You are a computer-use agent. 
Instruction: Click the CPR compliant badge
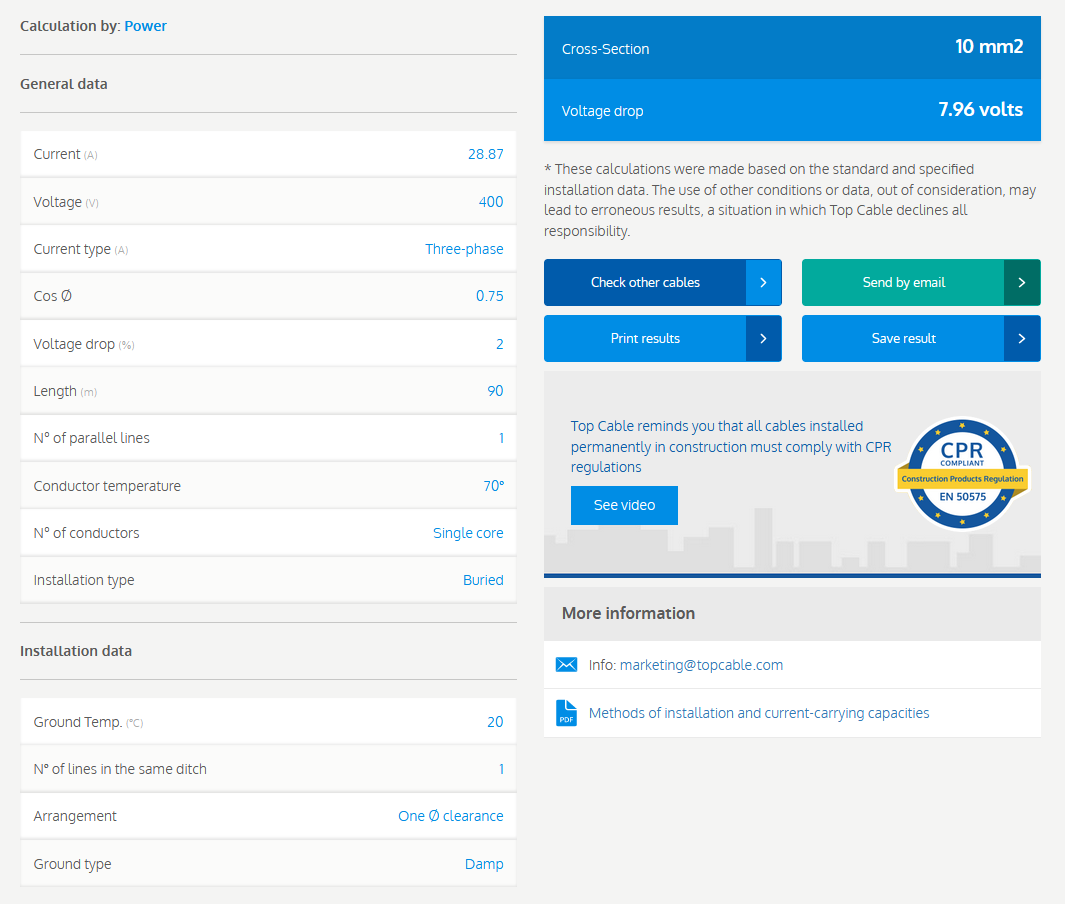pyautogui.click(x=960, y=474)
